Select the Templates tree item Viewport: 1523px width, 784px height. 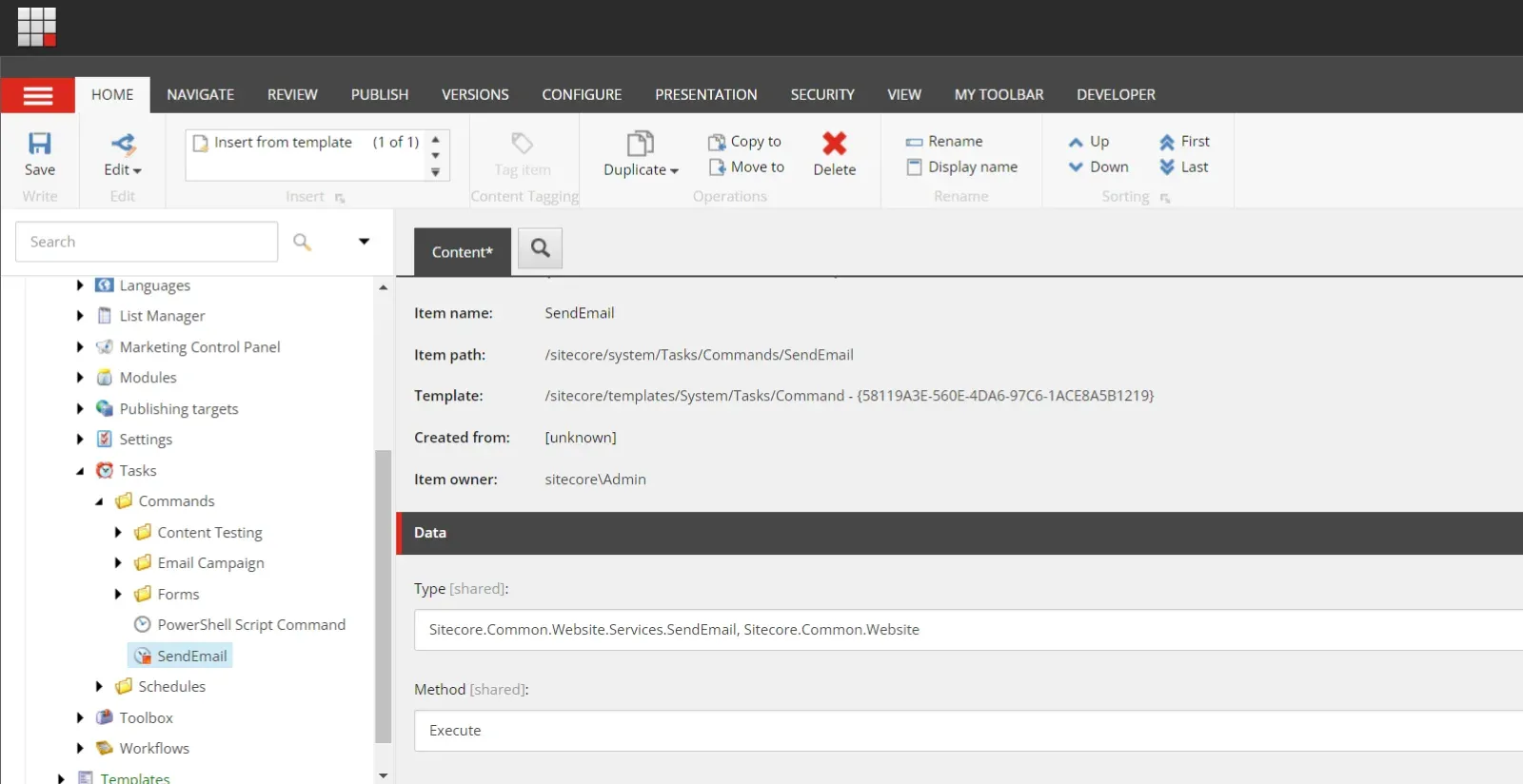[x=135, y=778]
